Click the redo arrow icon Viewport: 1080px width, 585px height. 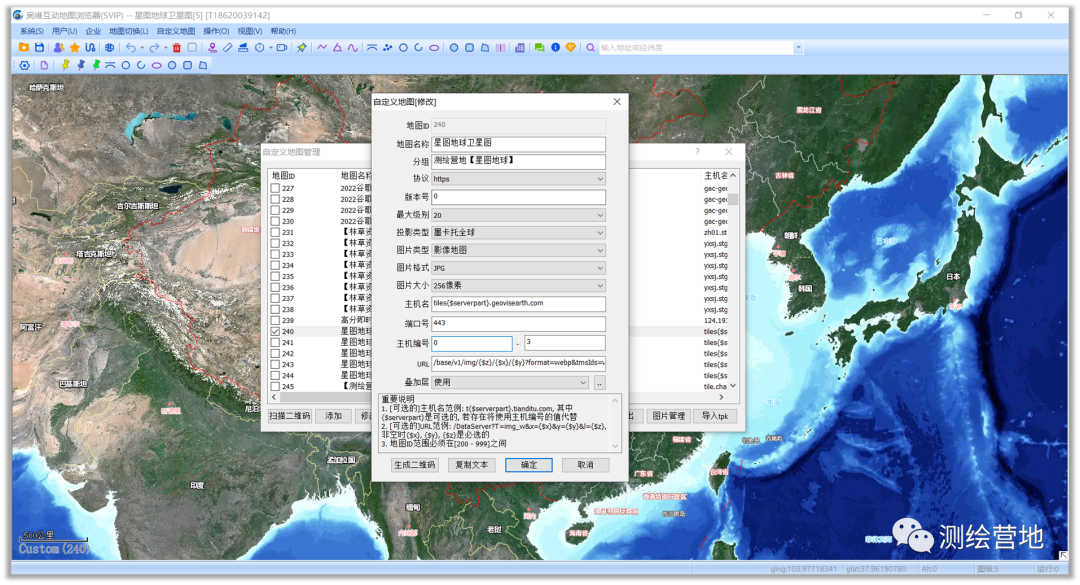(154, 48)
